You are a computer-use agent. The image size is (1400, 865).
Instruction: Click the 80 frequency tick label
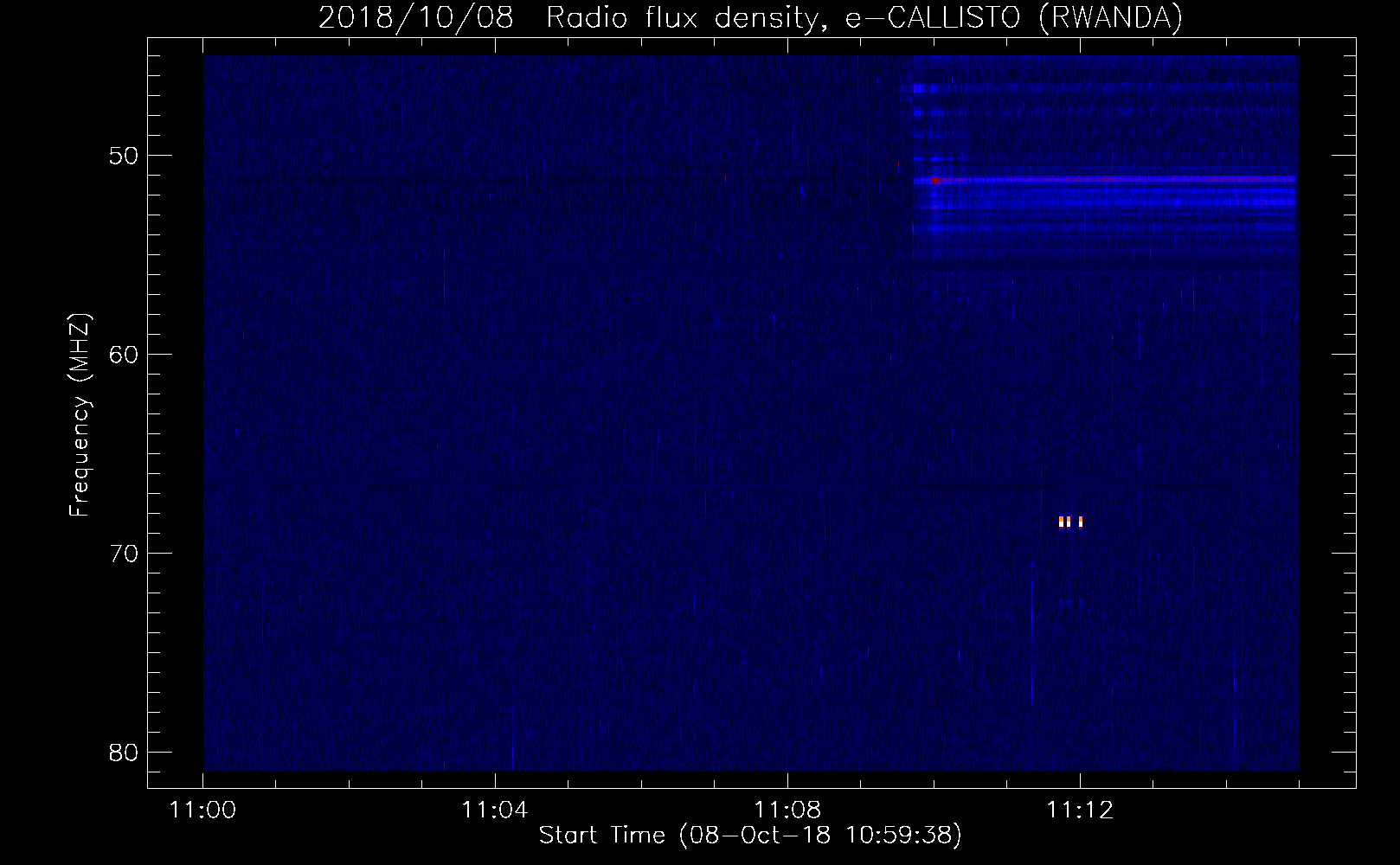pos(125,753)
